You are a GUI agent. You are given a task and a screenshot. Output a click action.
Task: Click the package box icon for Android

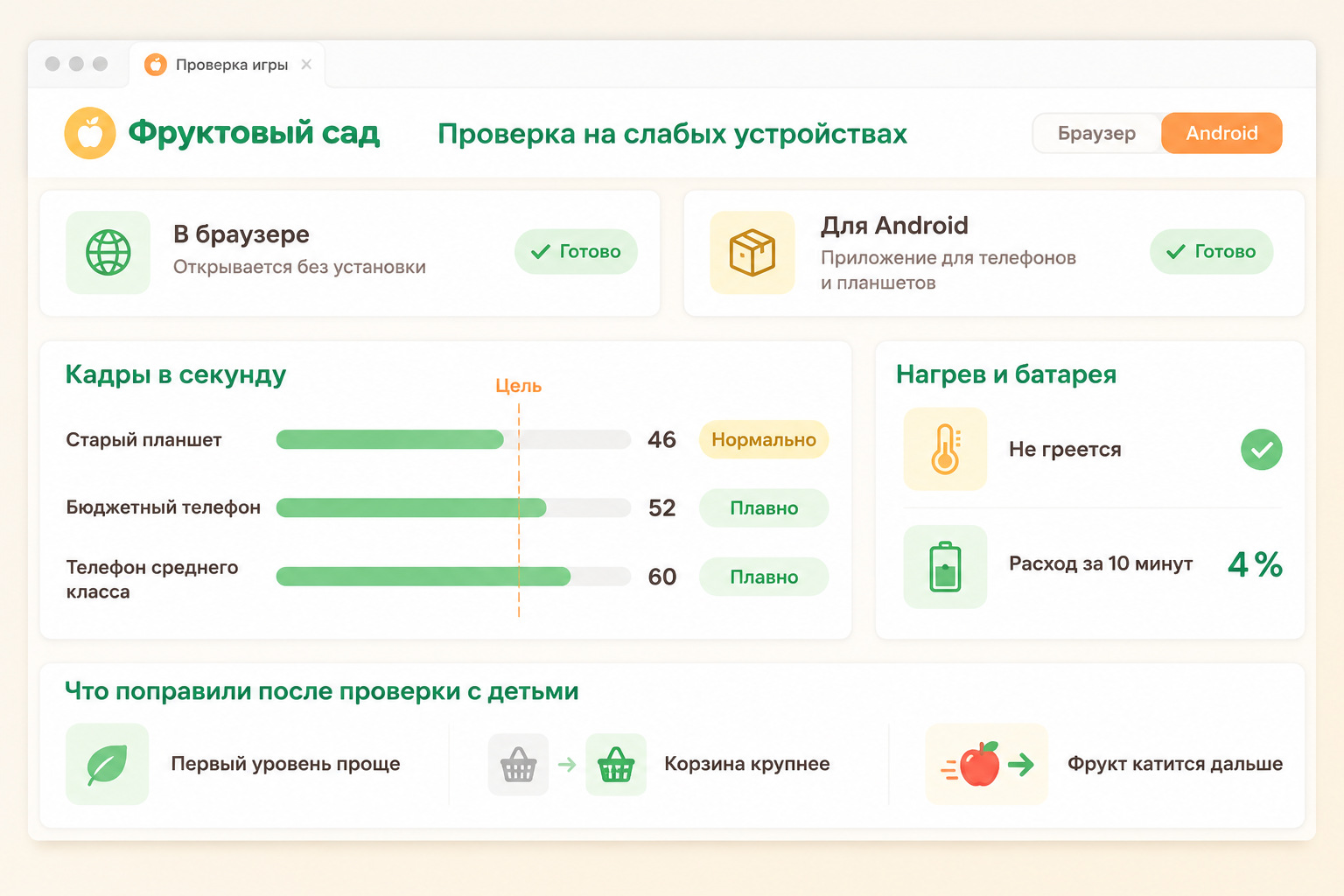click(x=752, y=252)
